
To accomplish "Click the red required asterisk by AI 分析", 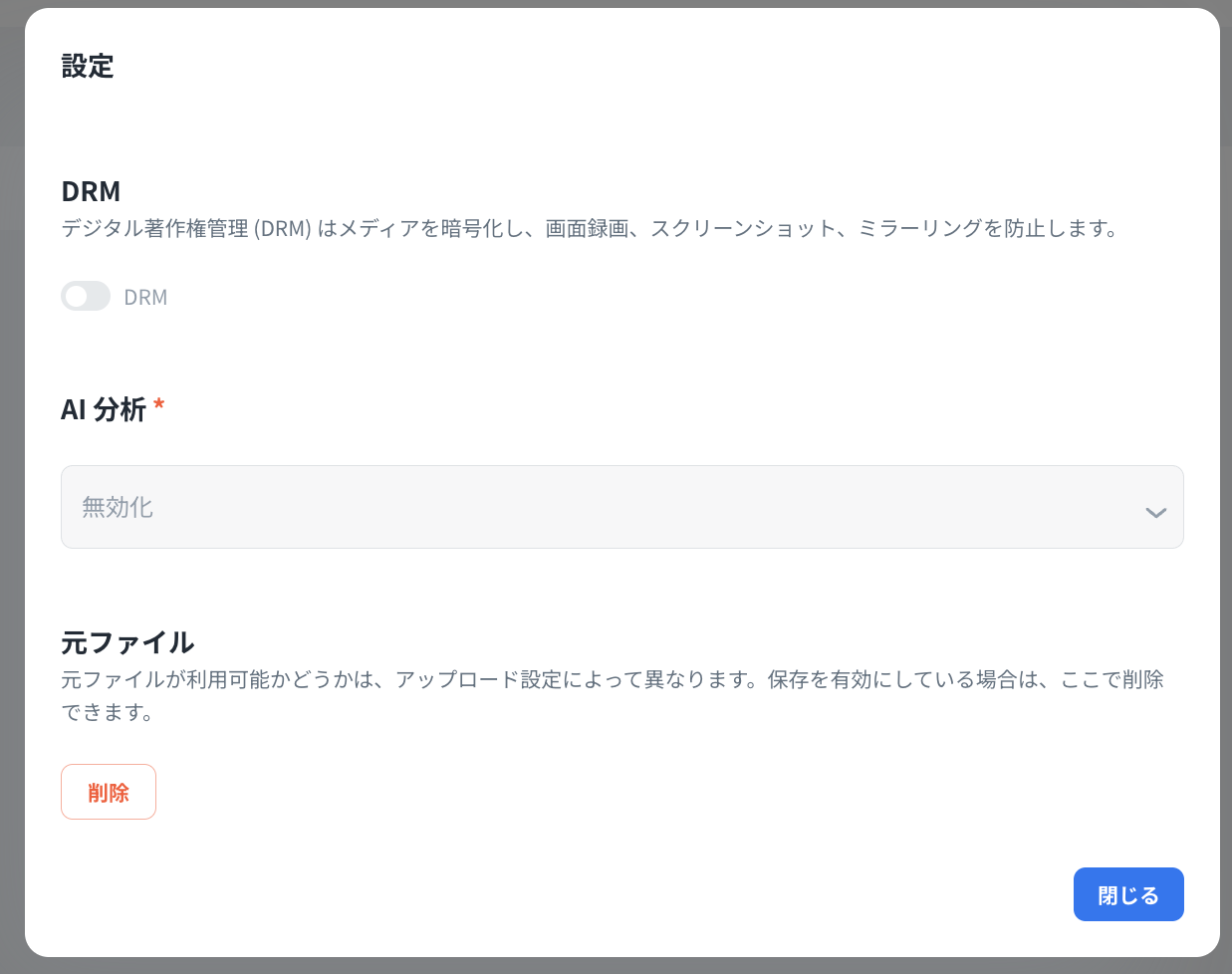I will point(159,406).
